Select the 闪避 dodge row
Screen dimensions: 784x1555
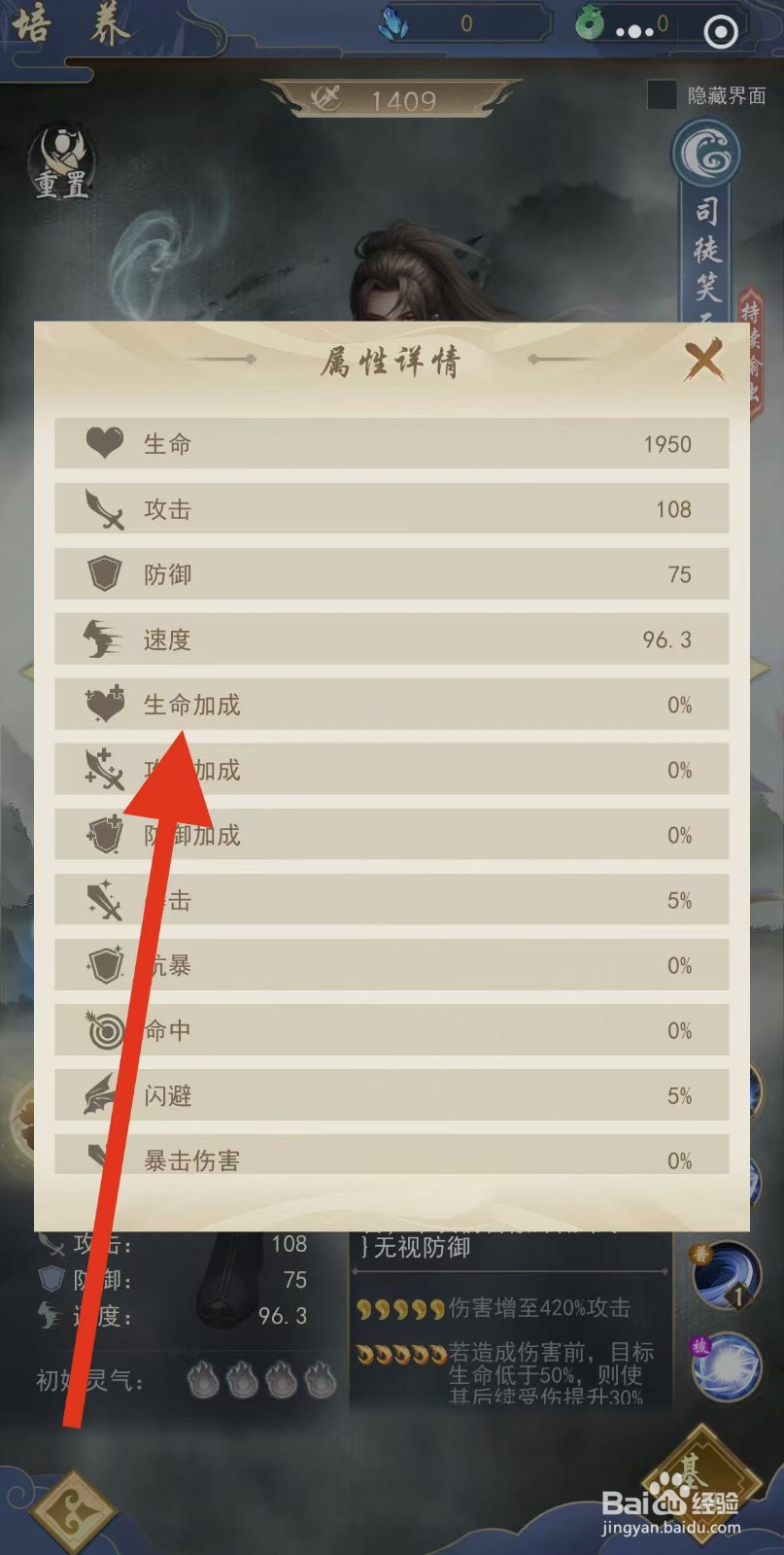(x=392, y=1095)
